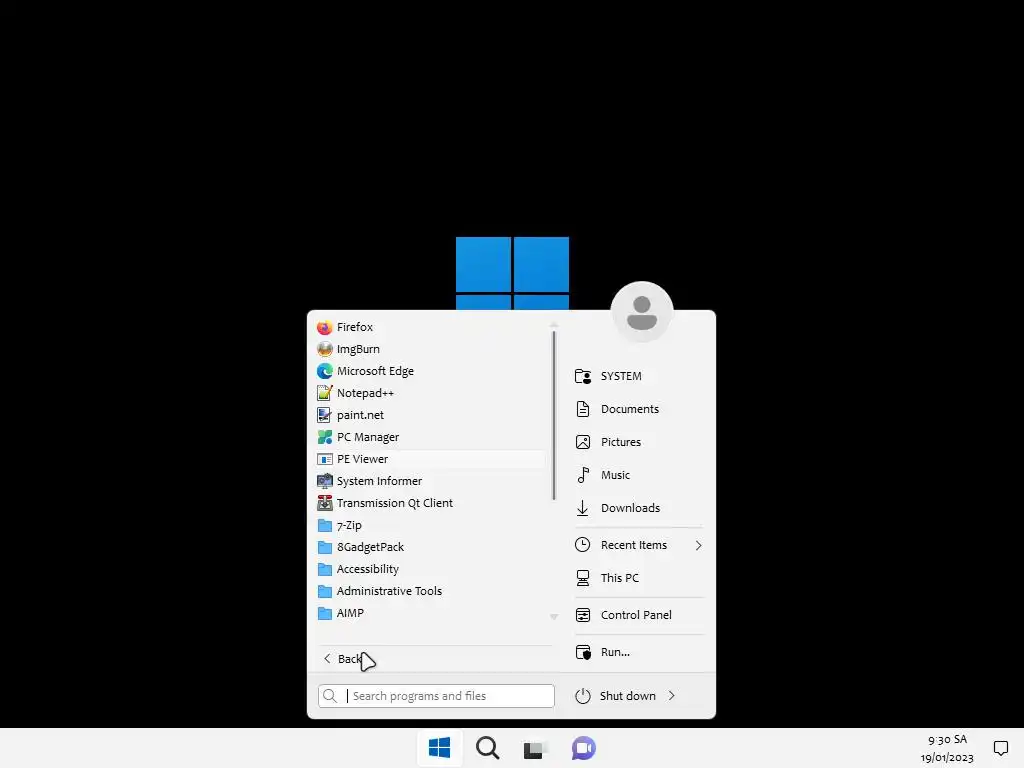Click the Downloads arrow icon

(583, 508)
